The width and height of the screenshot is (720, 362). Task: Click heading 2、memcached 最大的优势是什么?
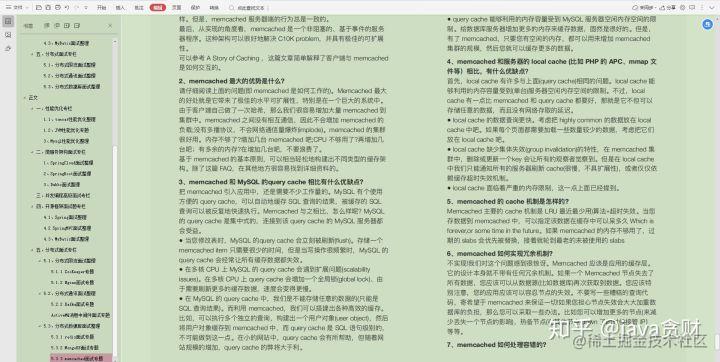[x=232, y=81]
